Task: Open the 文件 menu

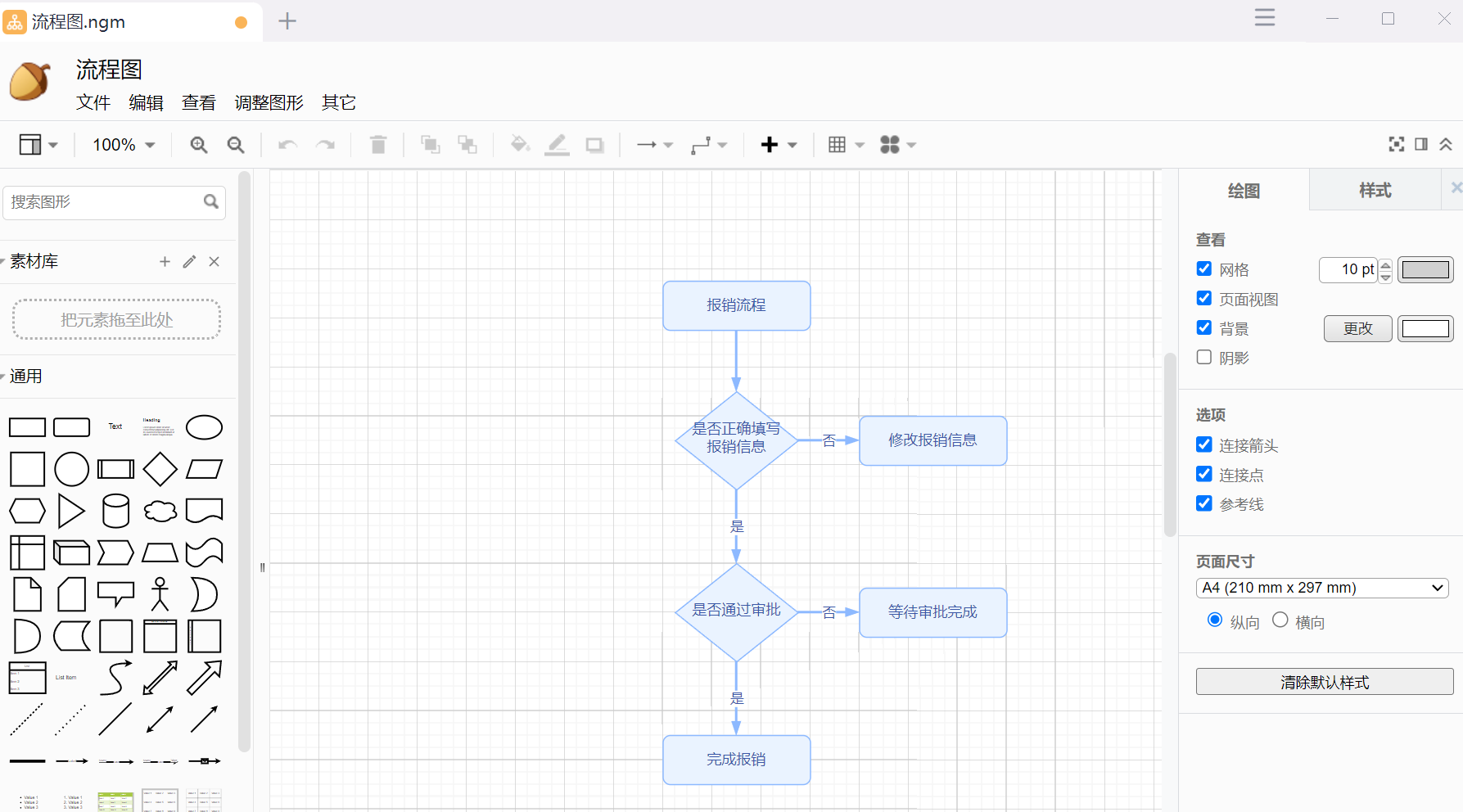Action: pyautogui.click(x=93, y=102)
